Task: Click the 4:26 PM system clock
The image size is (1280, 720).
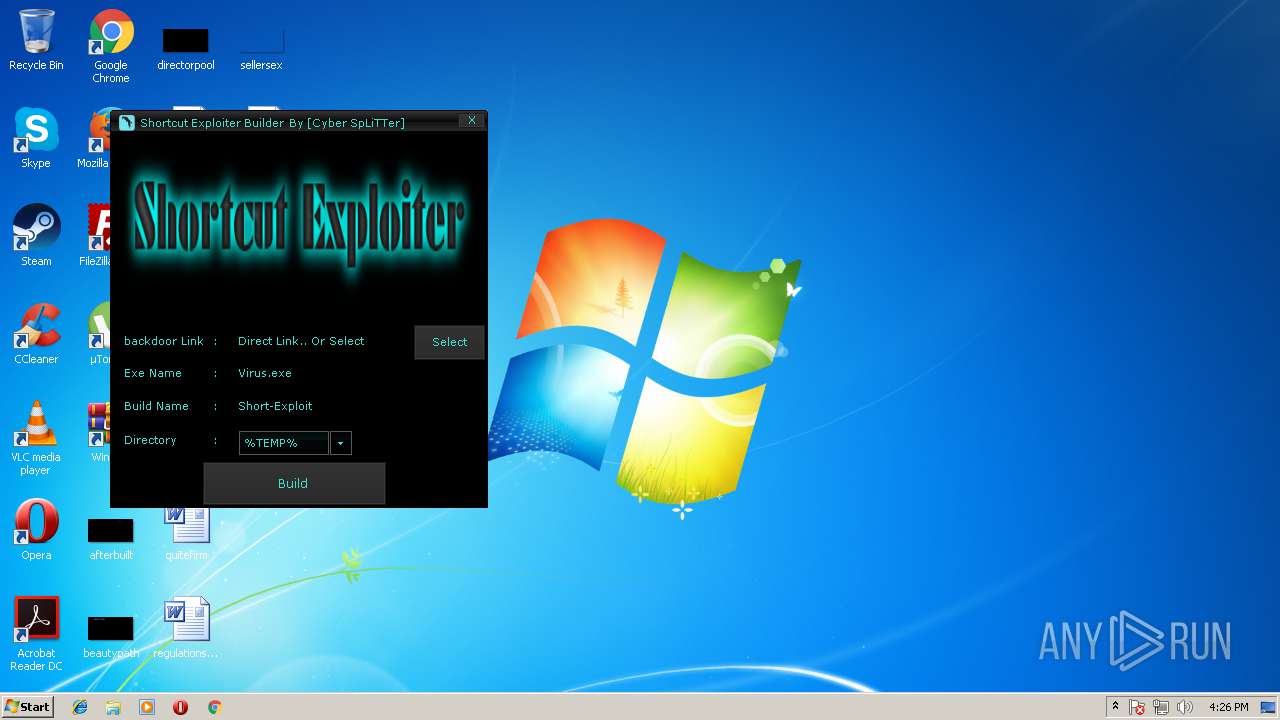Action: pyautogui.click(x=1228, y=707)
